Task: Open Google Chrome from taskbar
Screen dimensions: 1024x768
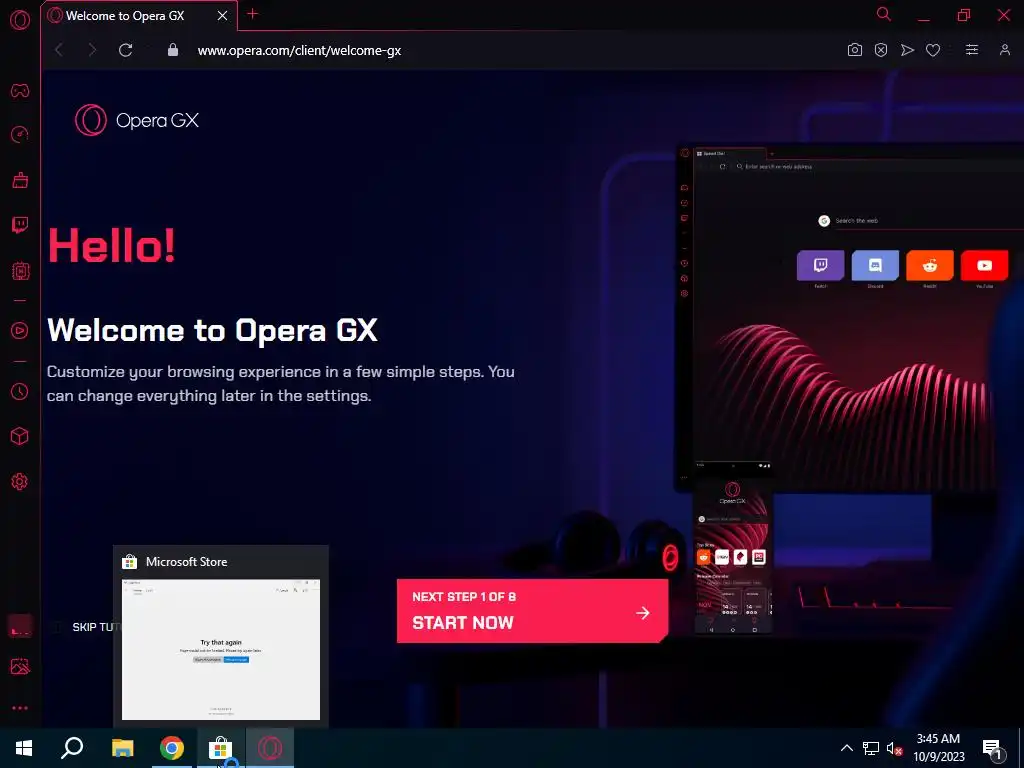Action: coord(172,748)
